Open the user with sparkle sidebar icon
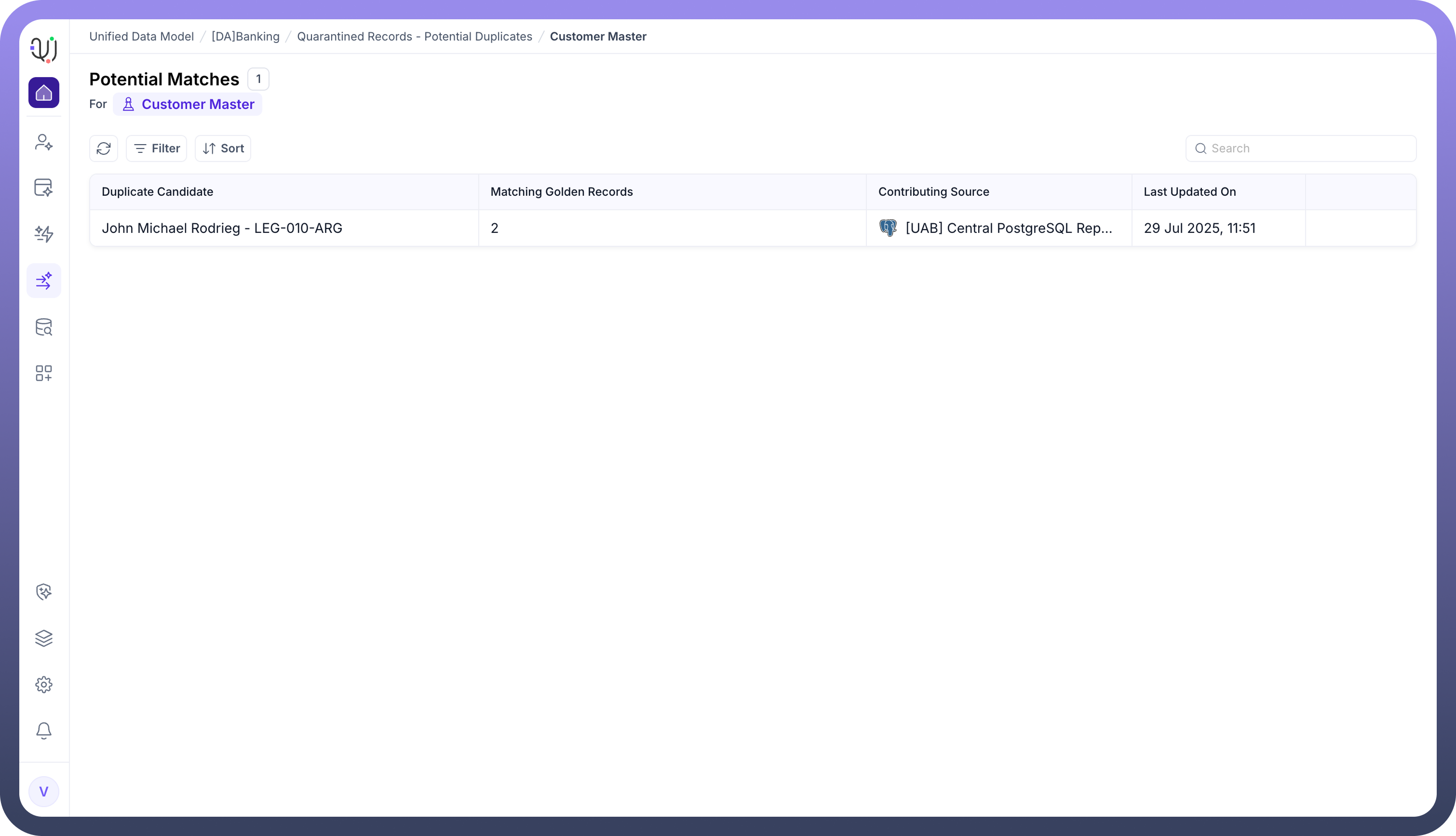 click(44, 142)
